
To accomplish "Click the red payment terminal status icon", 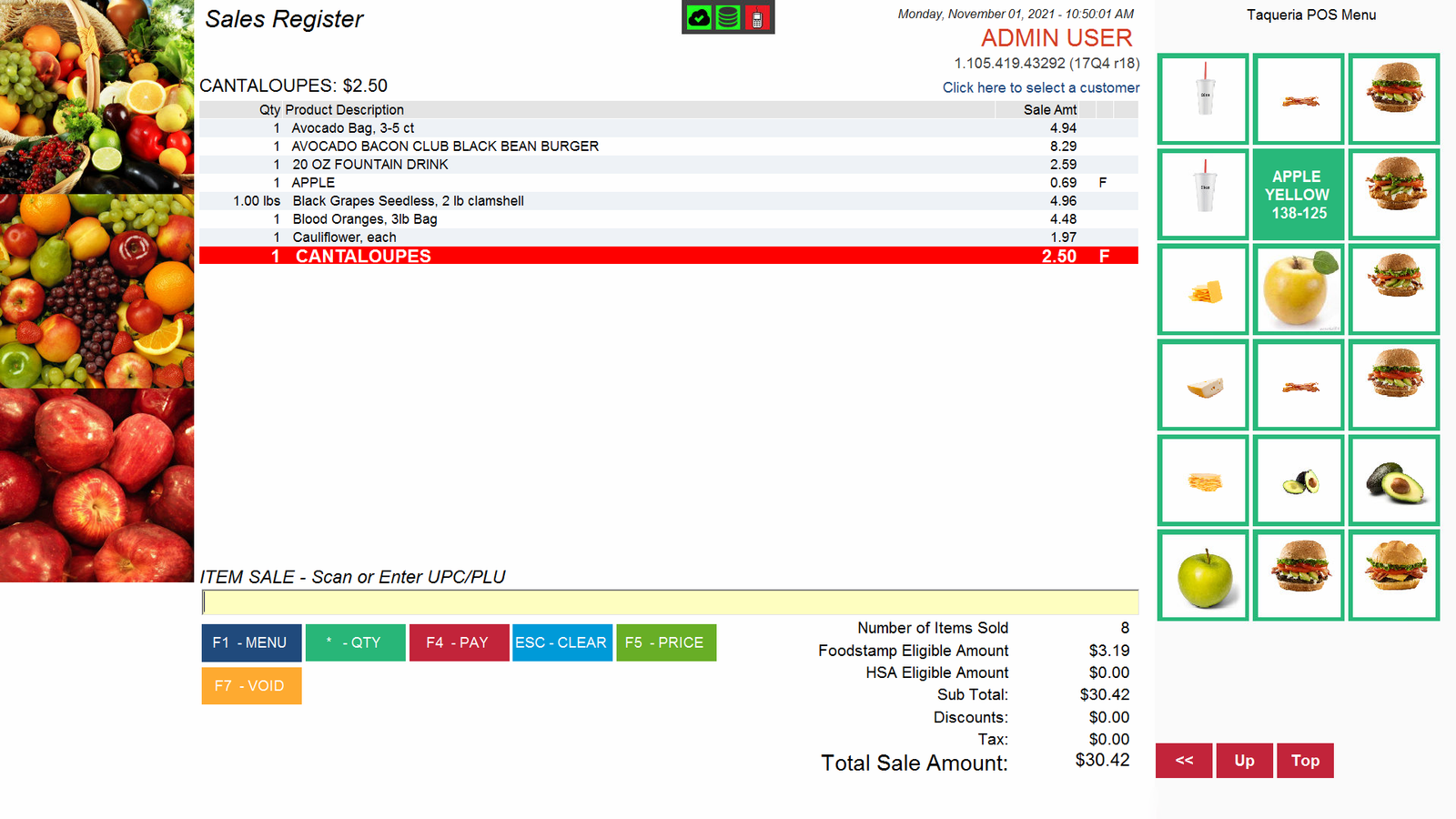I will tap(757, 19).
